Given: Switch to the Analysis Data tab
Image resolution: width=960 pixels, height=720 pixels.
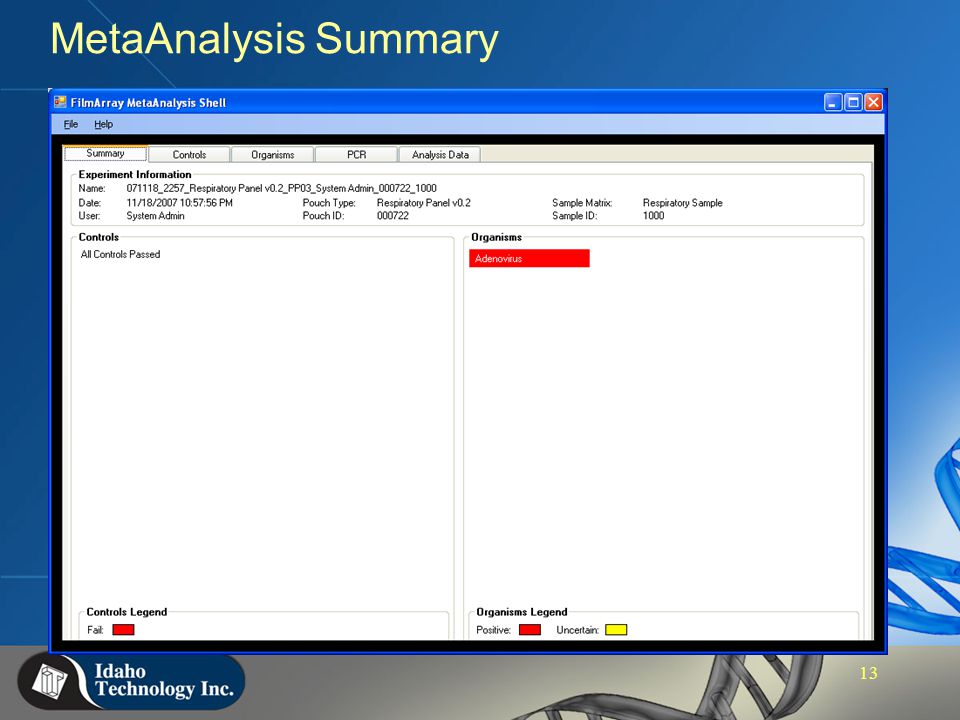Looking at the screenshot, I should click(440, 155).
